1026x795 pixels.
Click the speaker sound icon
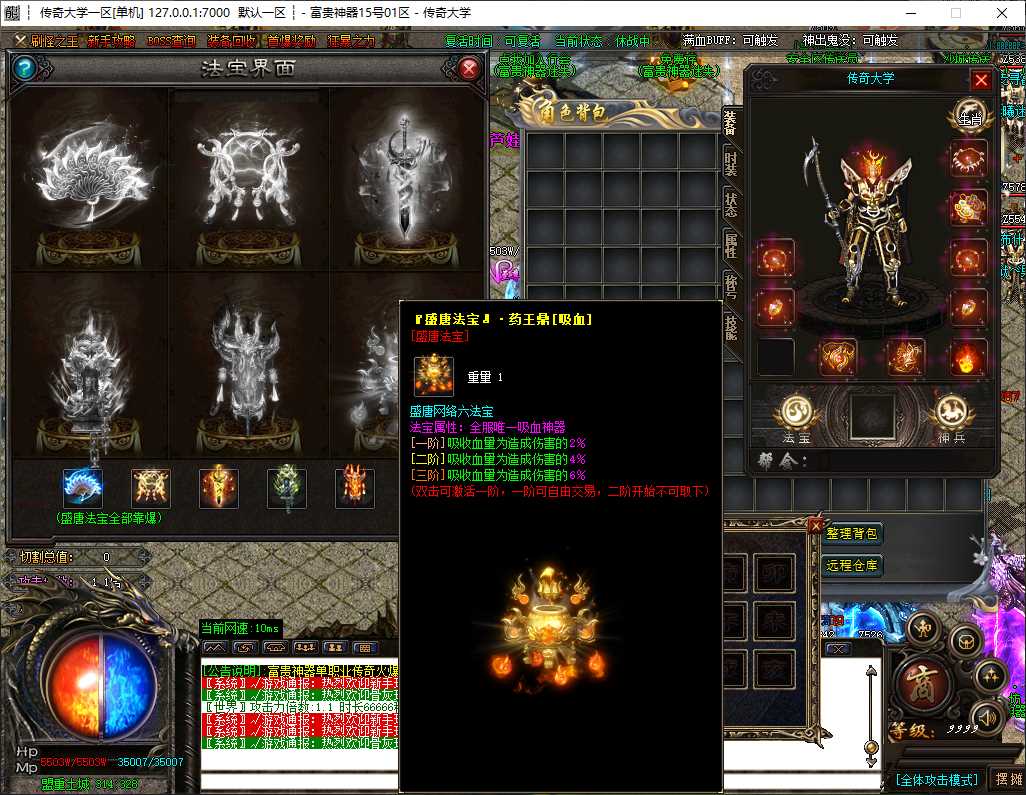(987, 718)
